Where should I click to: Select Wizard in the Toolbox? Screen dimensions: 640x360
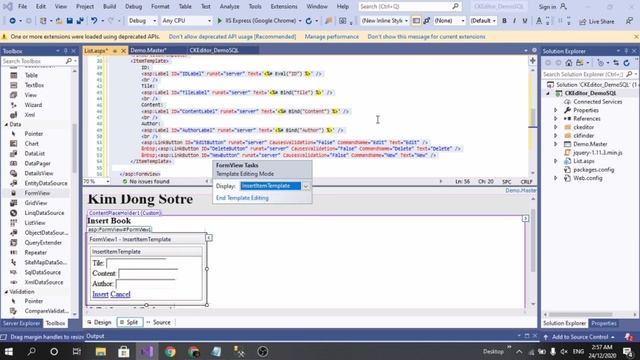pyautogui.click(x=33, y=105)
